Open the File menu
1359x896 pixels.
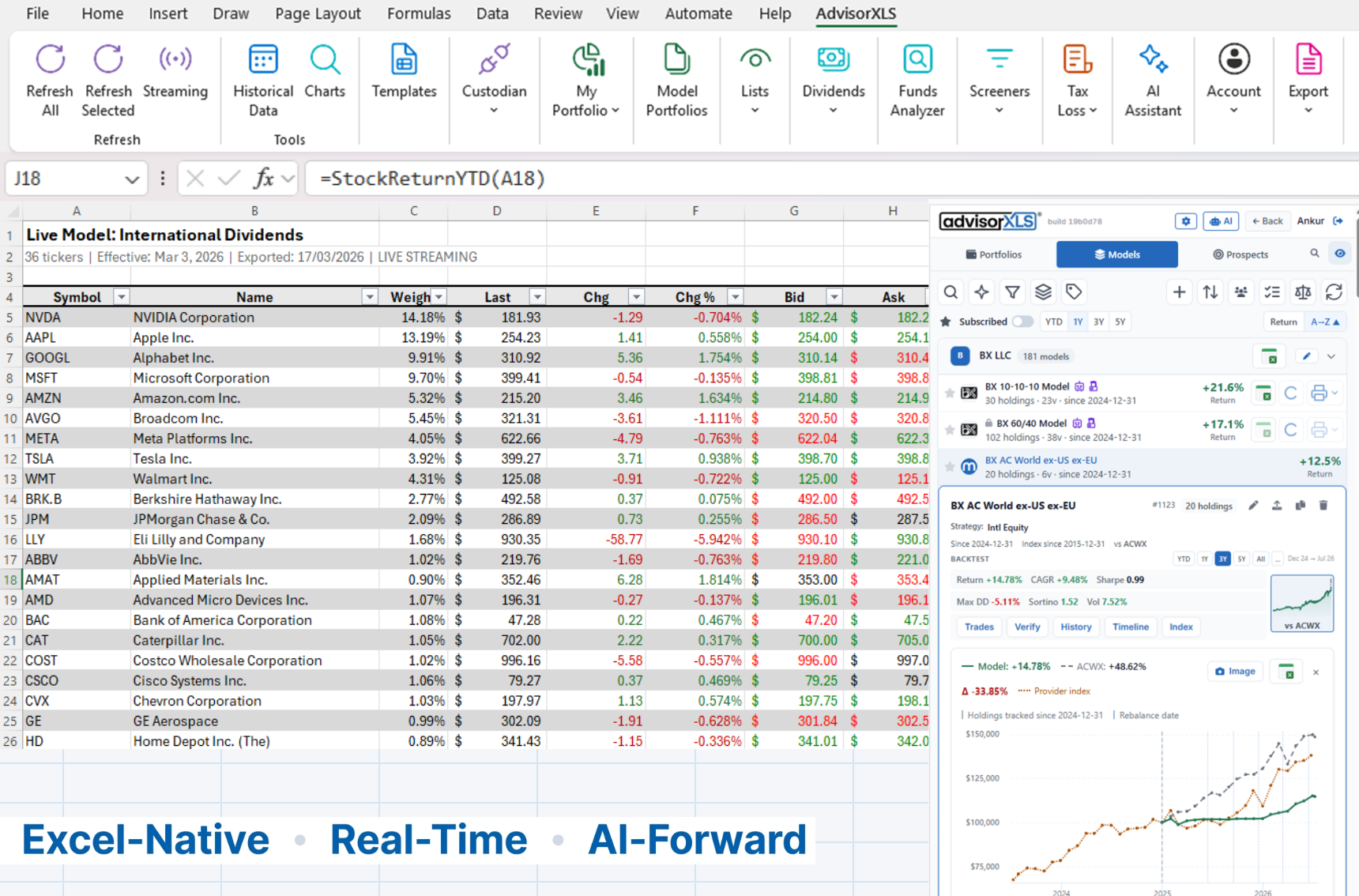pos(37,13)
